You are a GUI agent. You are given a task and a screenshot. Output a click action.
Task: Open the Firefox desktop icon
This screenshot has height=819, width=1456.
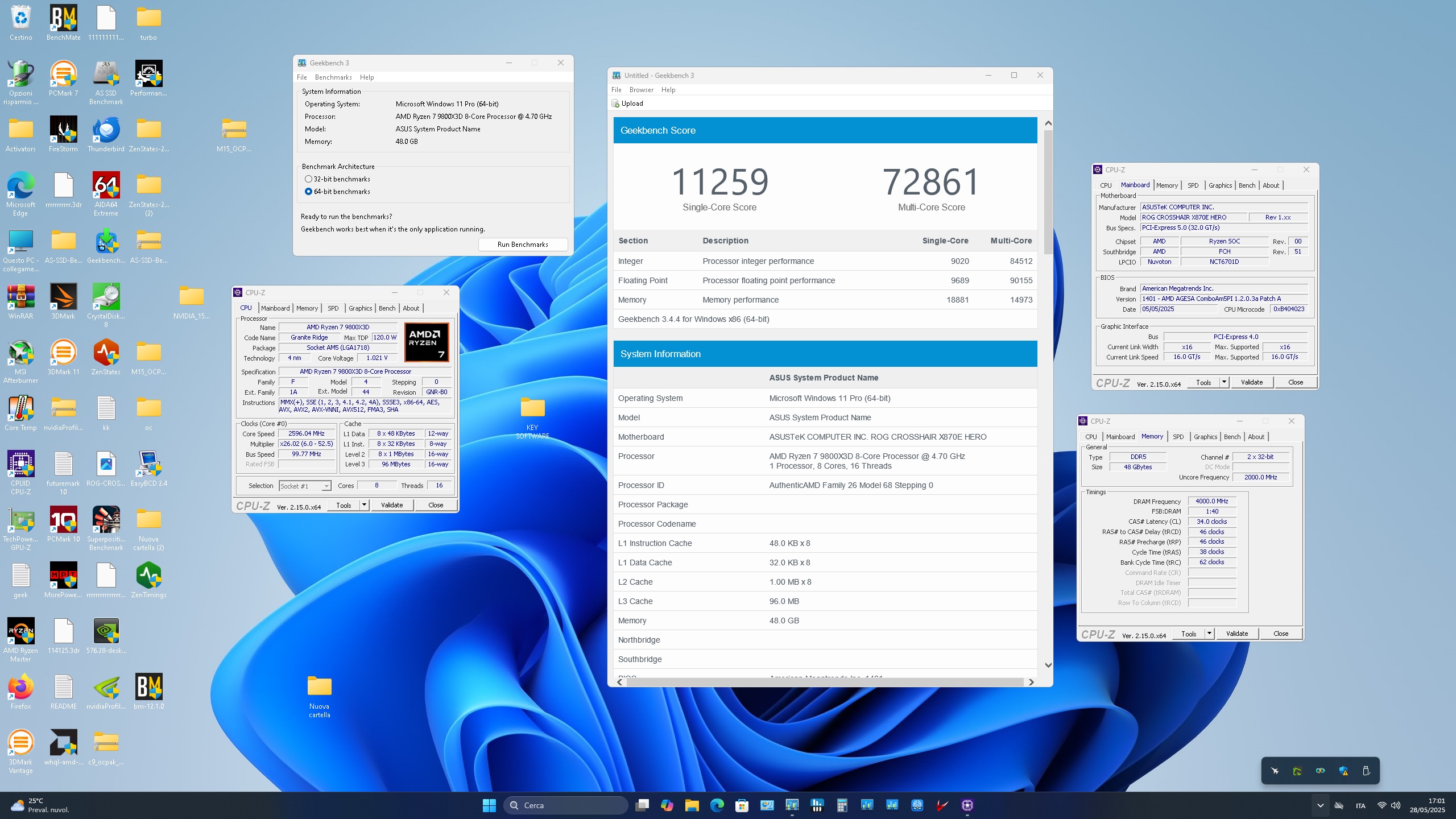[20, 692]
